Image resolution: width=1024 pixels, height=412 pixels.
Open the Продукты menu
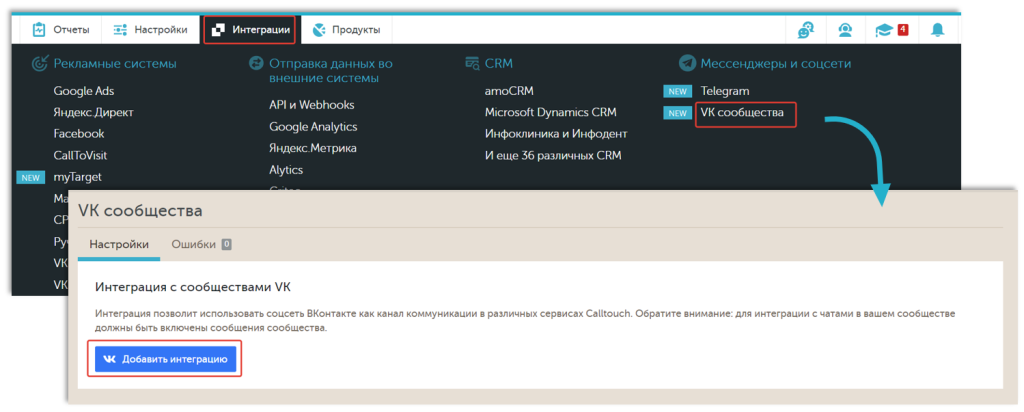point(348,30)
